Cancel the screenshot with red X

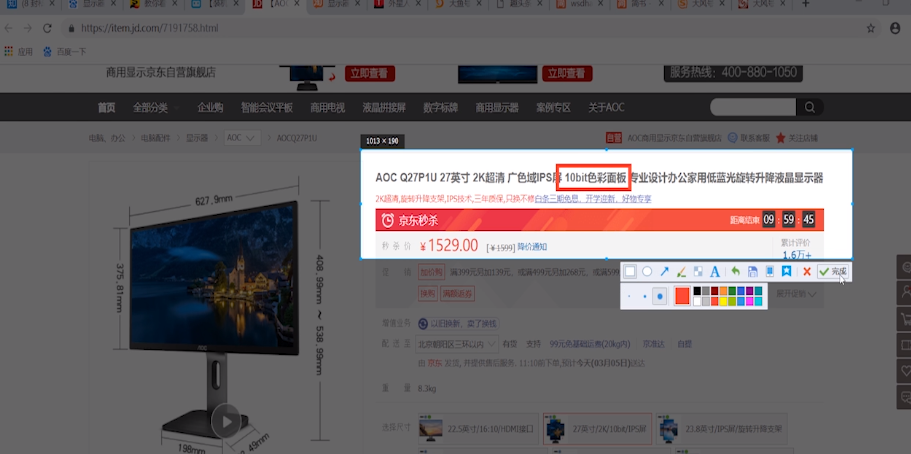click(x=807, y=271)
